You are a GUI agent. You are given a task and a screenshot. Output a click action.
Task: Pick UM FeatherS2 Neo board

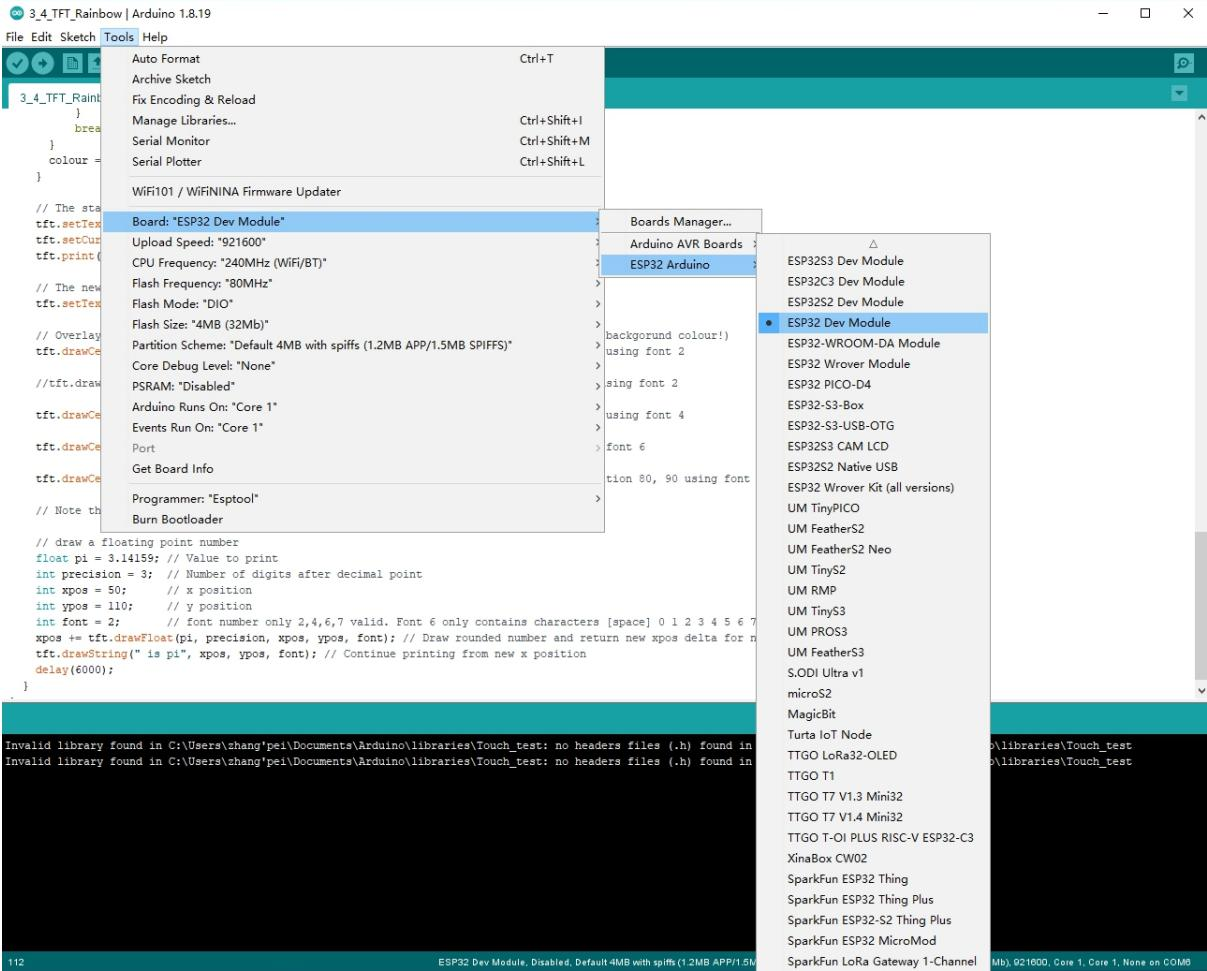pos(873,549)
